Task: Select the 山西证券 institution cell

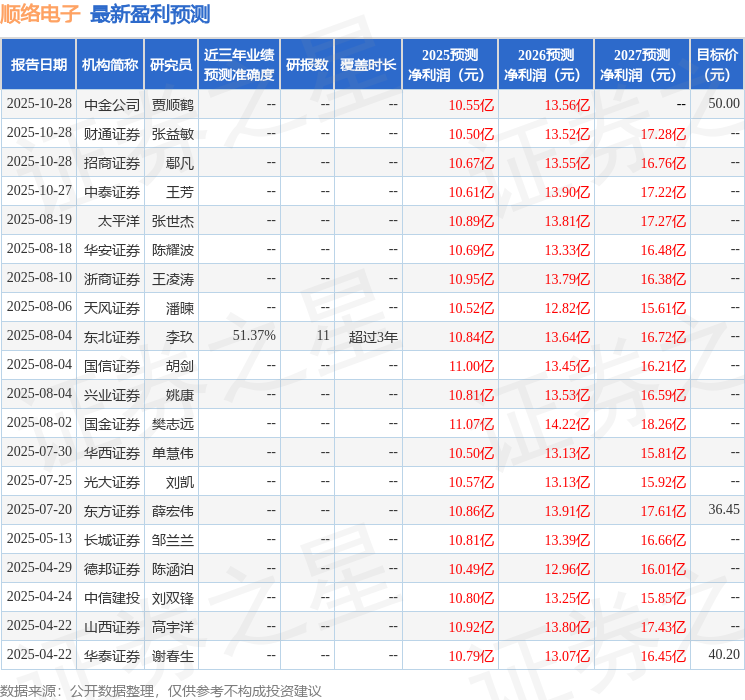Action: click(x=112, y=627)
